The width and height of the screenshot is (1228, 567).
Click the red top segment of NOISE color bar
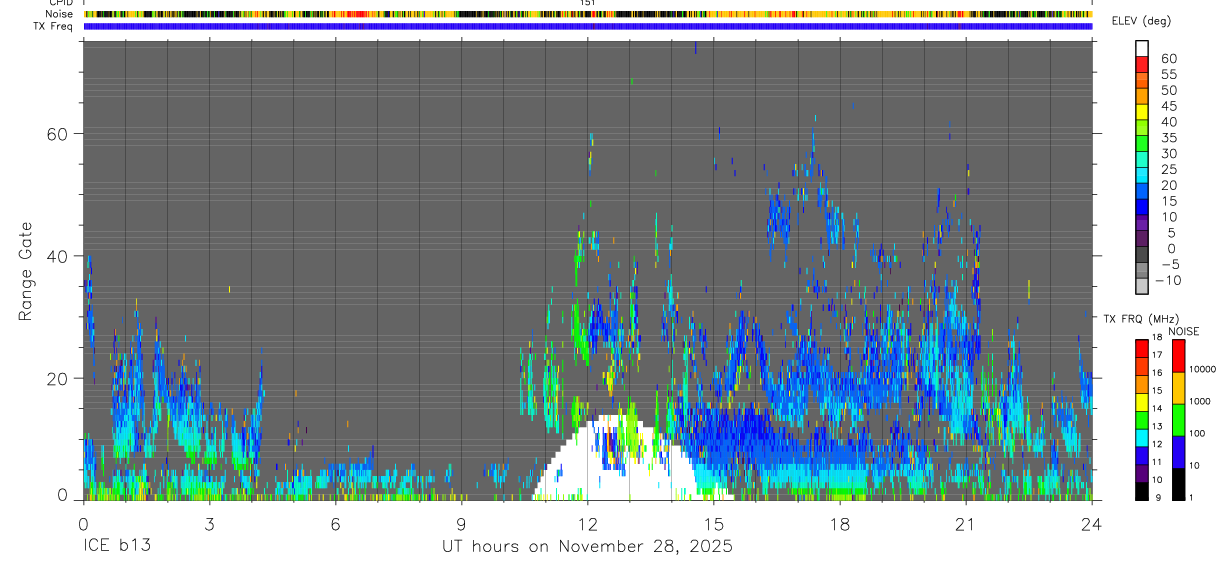click(x=1178, y=355)
